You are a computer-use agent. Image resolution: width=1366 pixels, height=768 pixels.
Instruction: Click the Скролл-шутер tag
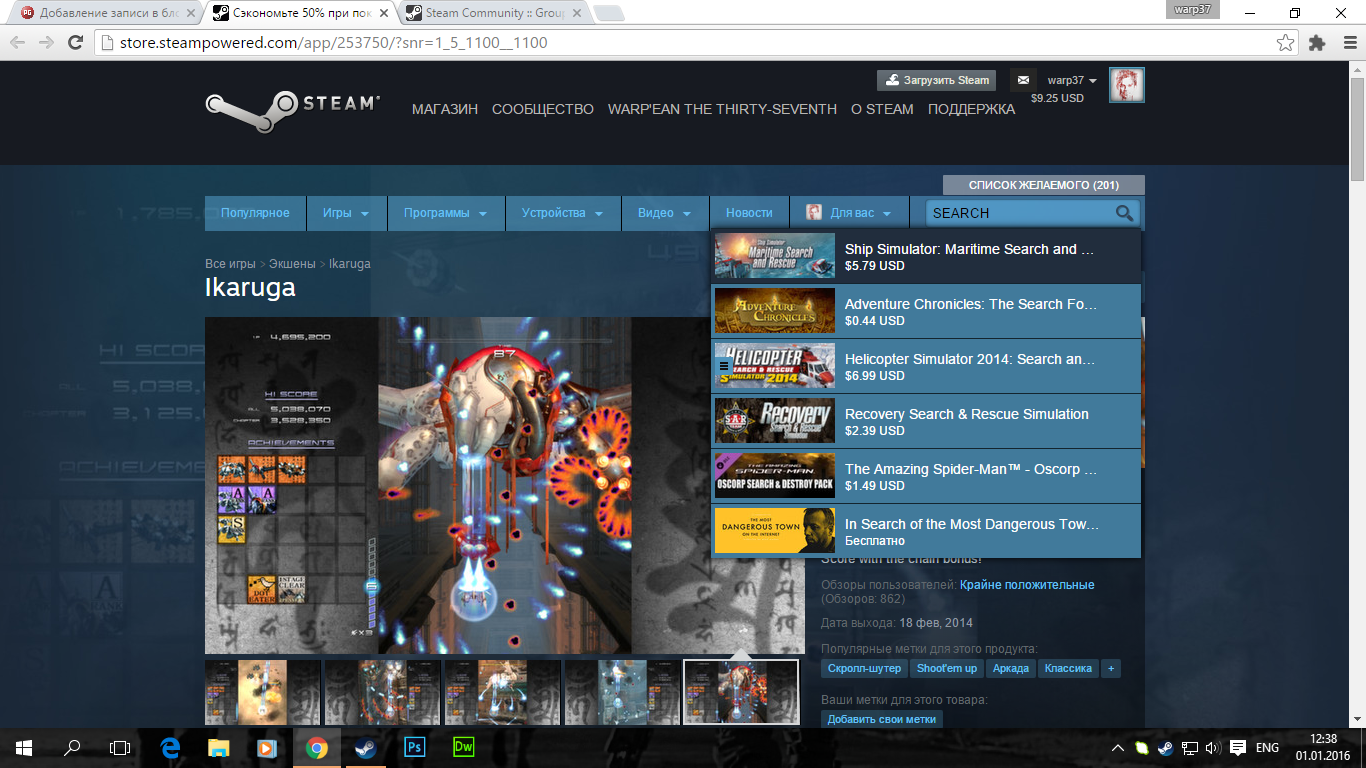pos(865,668)
